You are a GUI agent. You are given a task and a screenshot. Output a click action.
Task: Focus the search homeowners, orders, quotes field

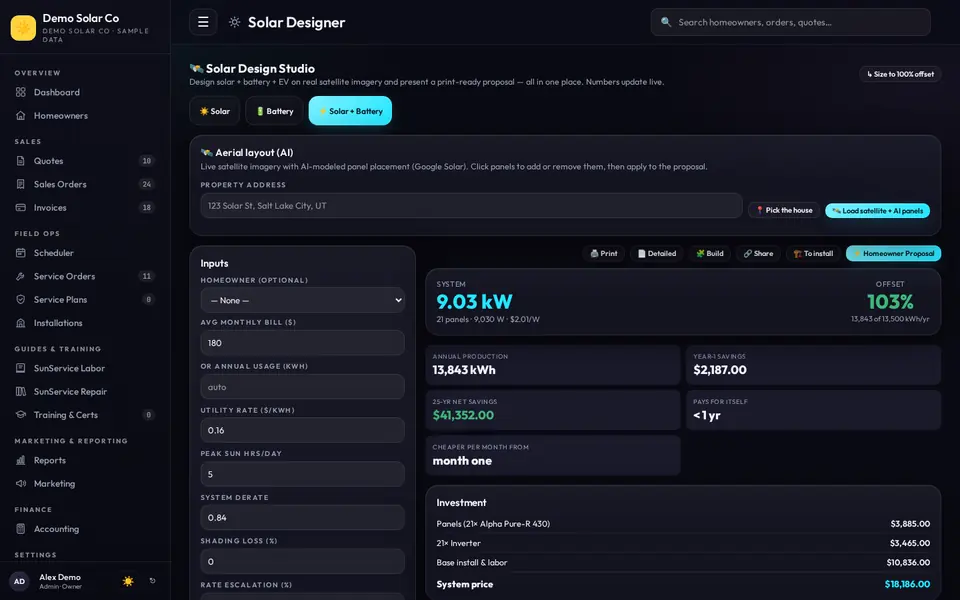[790, 22]
